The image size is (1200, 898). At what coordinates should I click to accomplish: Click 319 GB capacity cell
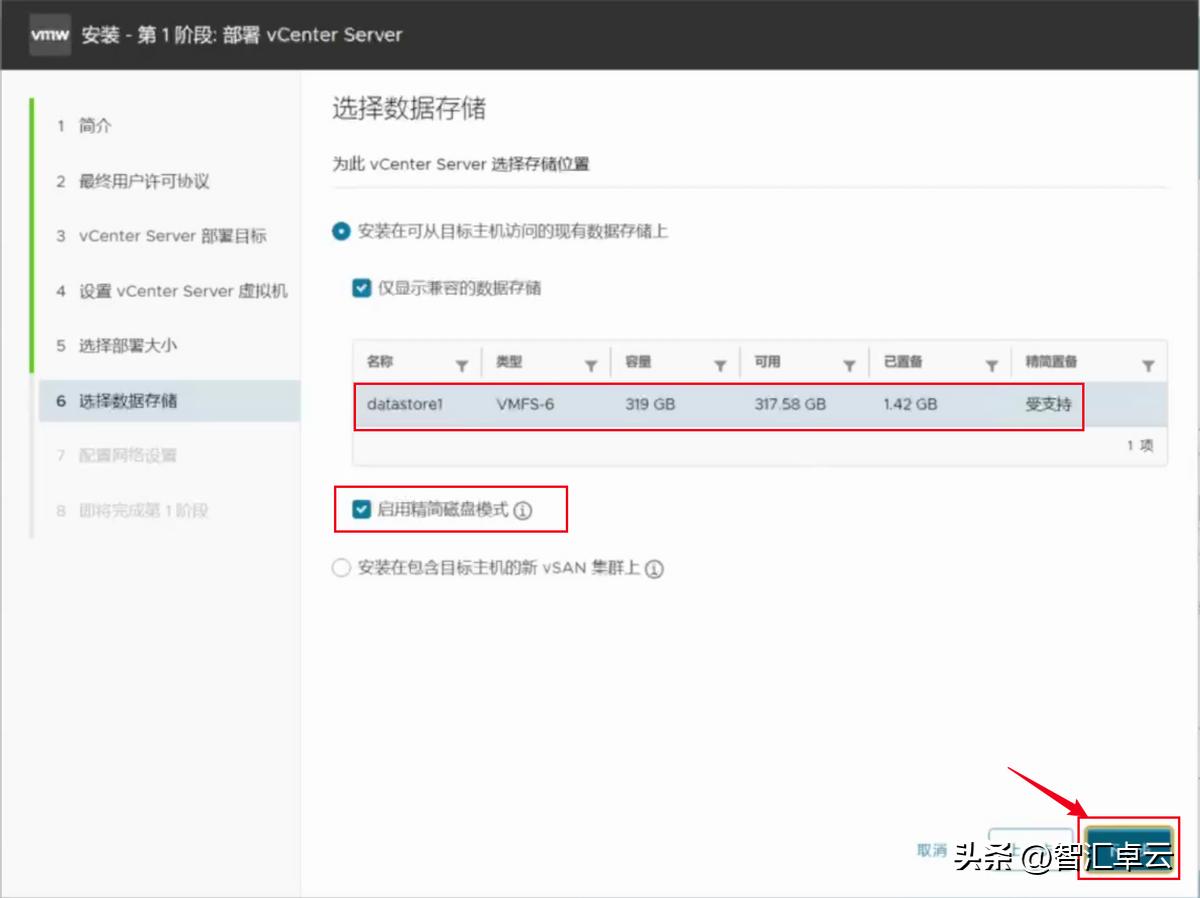650,405
